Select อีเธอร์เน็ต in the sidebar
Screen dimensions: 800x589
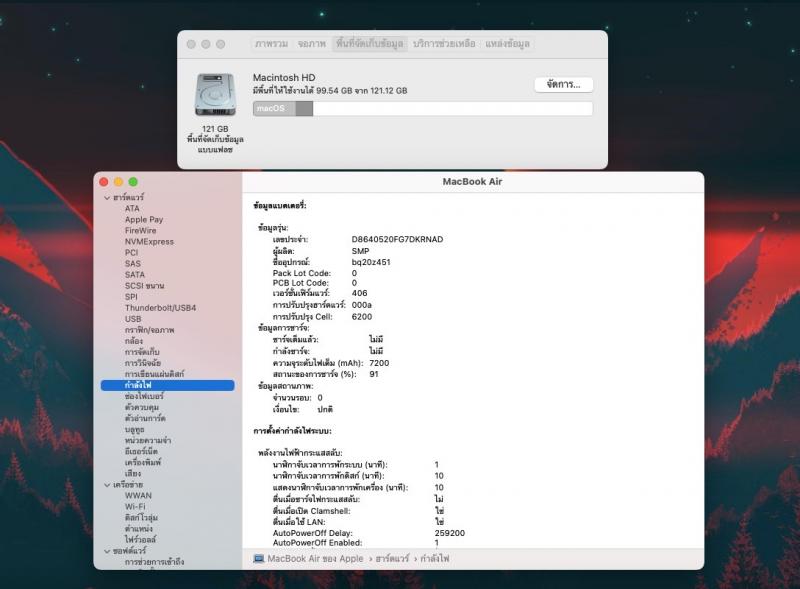point(141,452)
